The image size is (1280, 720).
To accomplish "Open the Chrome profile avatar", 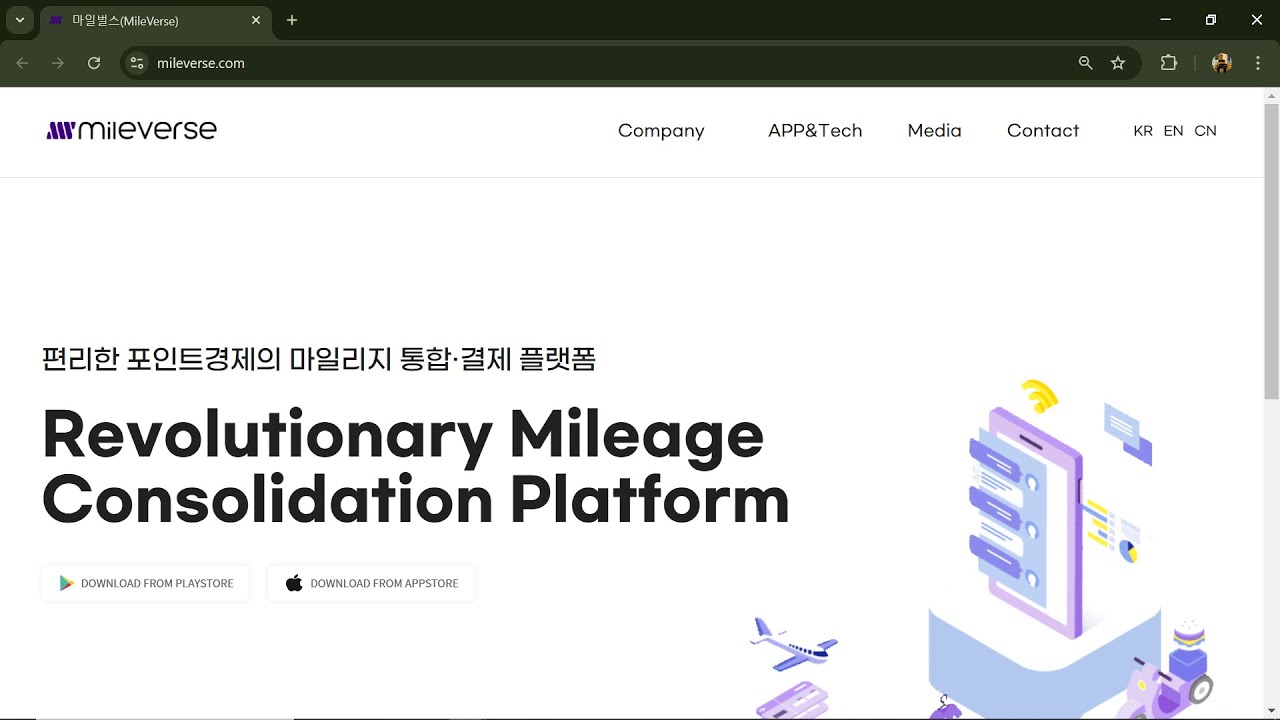I will (1222, 63).
